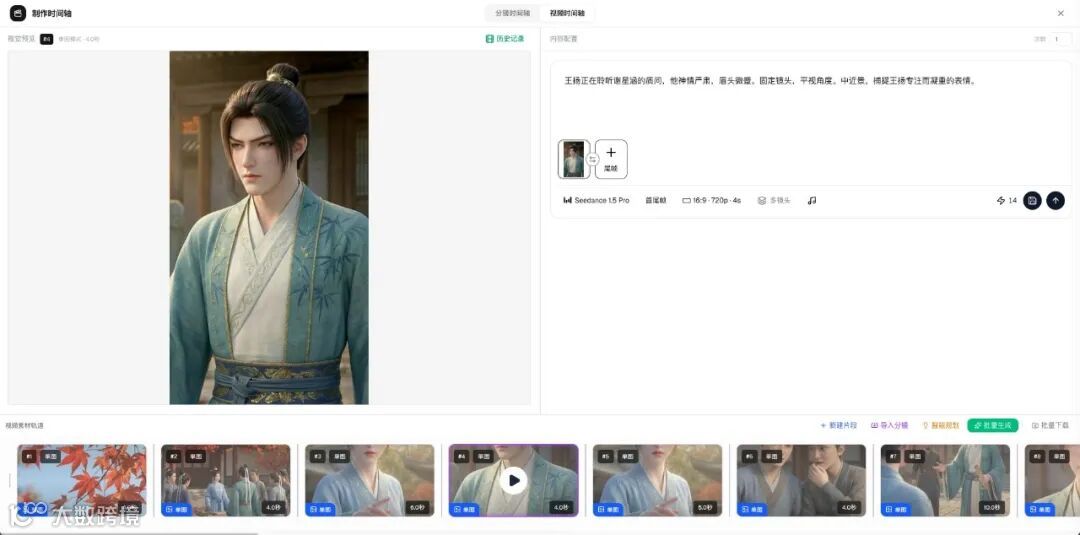Click the horizontal scrollbar below the clip track
The image size is (1080, 535).
[x=129, y=532]
